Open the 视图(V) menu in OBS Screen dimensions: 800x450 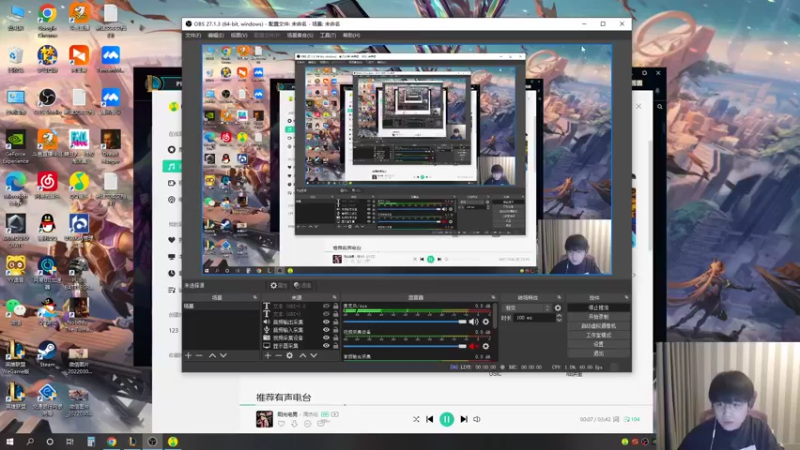coord(239,35)
